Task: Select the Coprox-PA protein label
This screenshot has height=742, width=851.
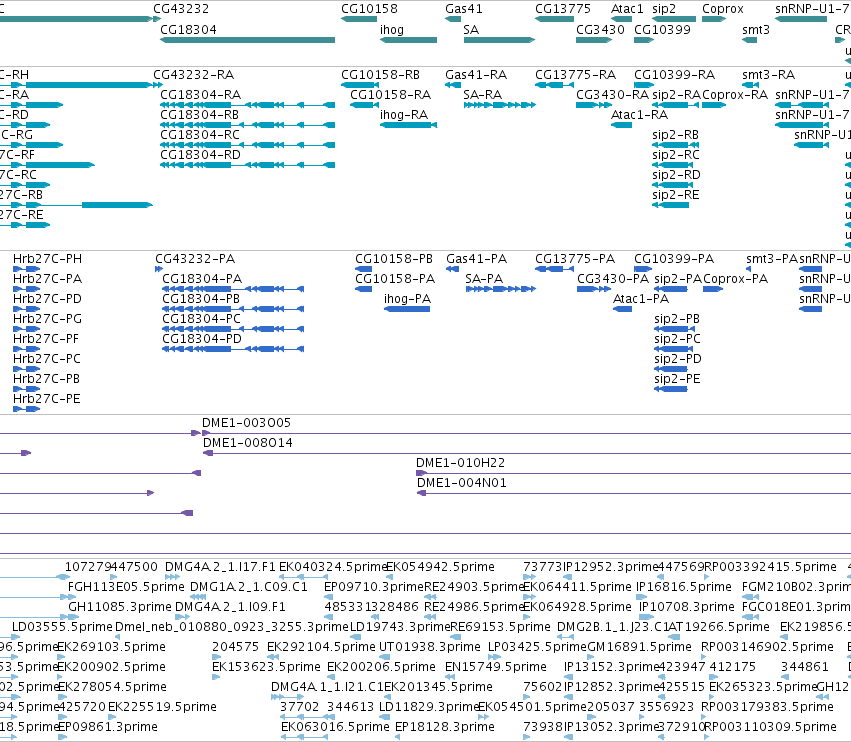Action: coord(735,279)
